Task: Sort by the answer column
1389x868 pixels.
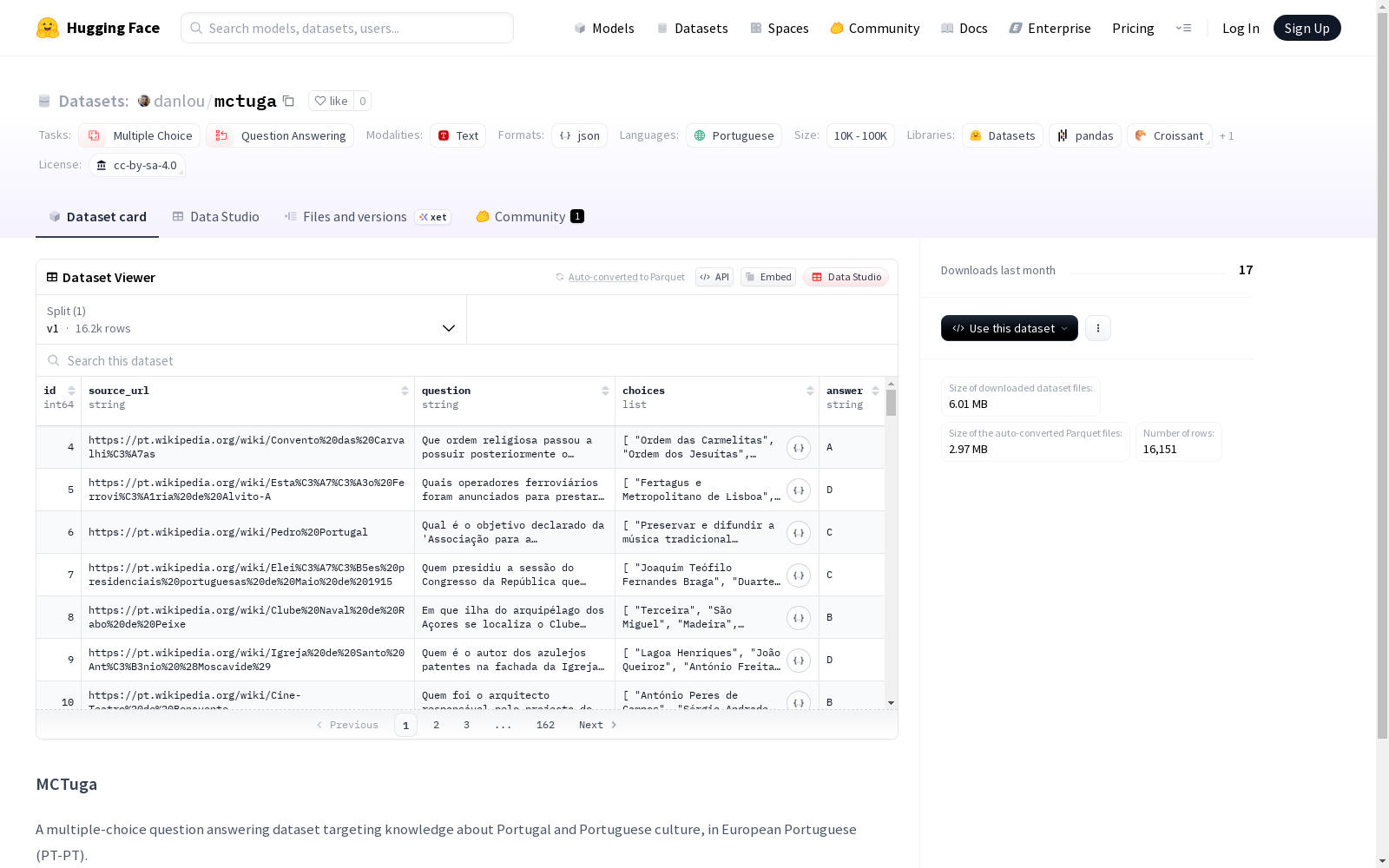Action: [875, 391]
